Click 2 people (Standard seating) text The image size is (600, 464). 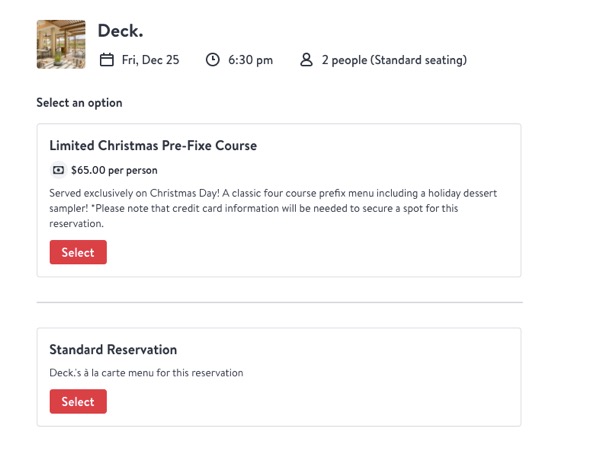pyautogui.click(x=394, y=60)
